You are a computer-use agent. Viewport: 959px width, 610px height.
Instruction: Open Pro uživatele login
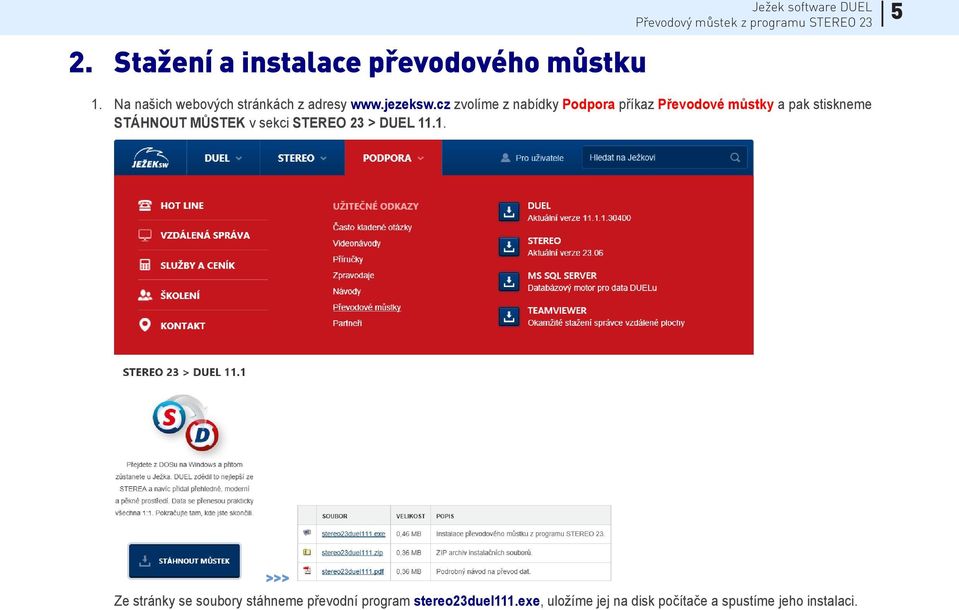(532, 158)
